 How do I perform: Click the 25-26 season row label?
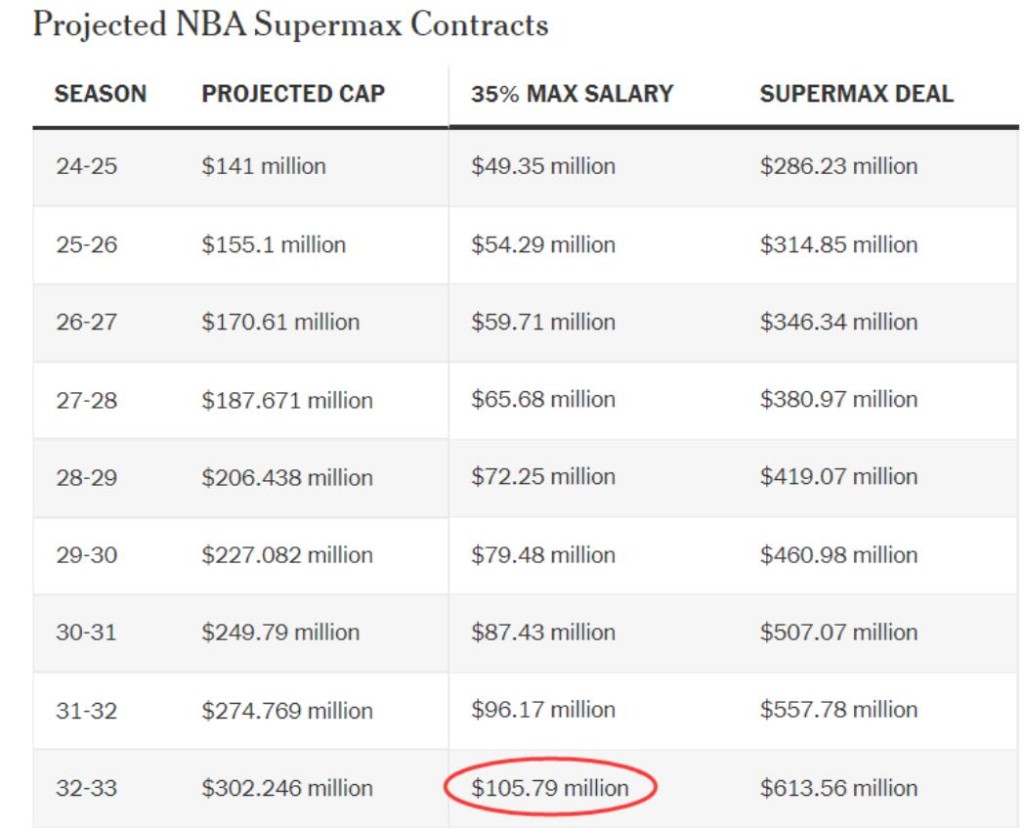pyautogui.click(x=86, y=245)
